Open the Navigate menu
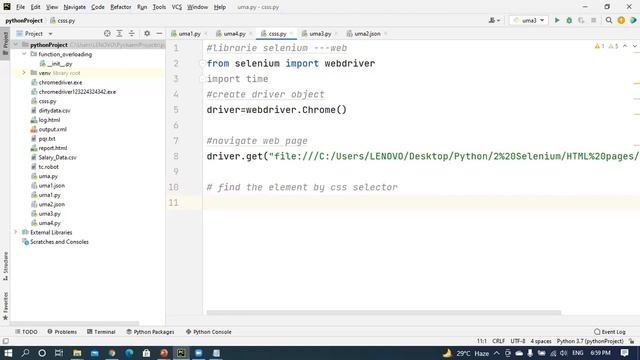Image resolution: width=640 pixels, height=360 pixels. coord(75,7)
